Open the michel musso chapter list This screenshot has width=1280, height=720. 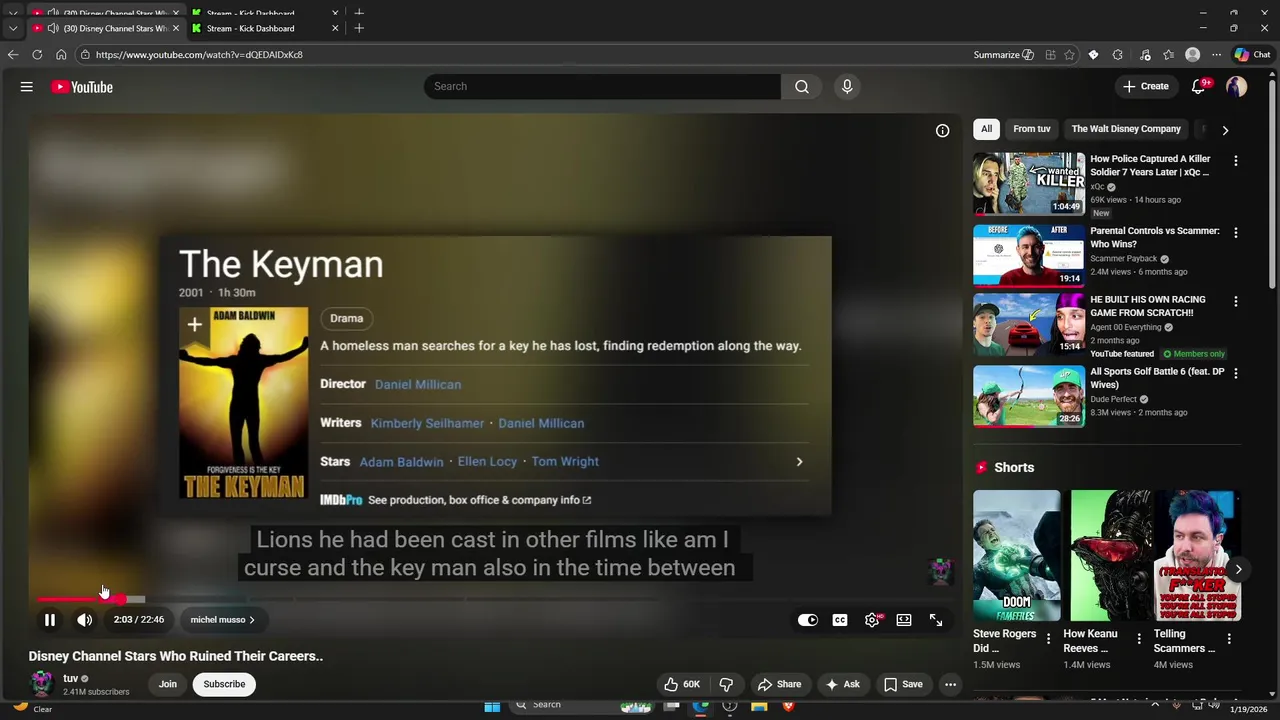(223, 620)
